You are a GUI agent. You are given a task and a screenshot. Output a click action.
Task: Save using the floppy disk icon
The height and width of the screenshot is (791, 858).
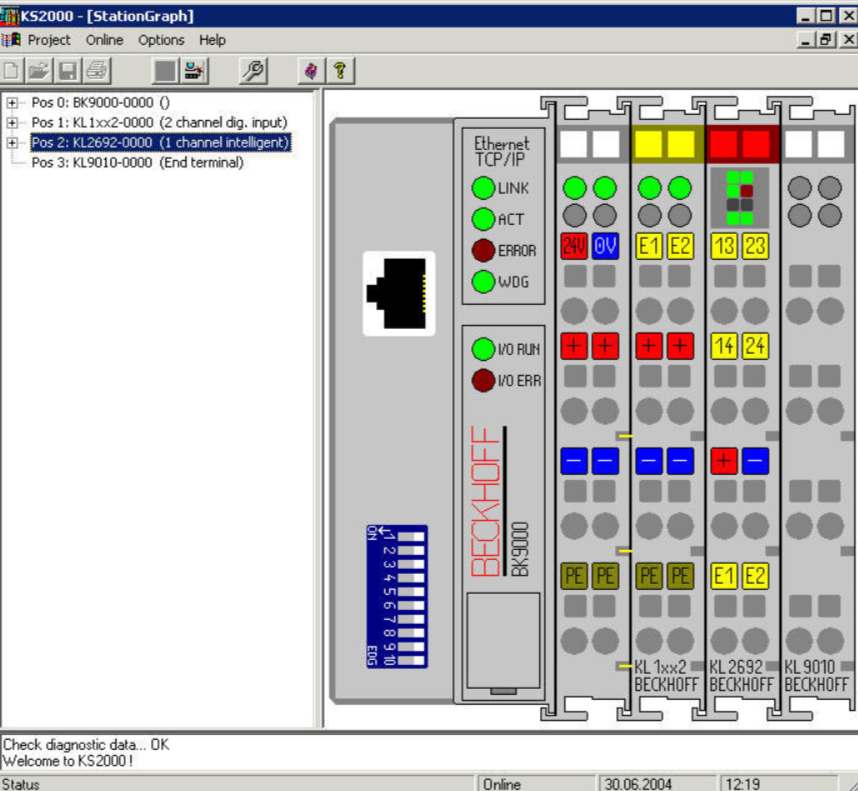68,71
